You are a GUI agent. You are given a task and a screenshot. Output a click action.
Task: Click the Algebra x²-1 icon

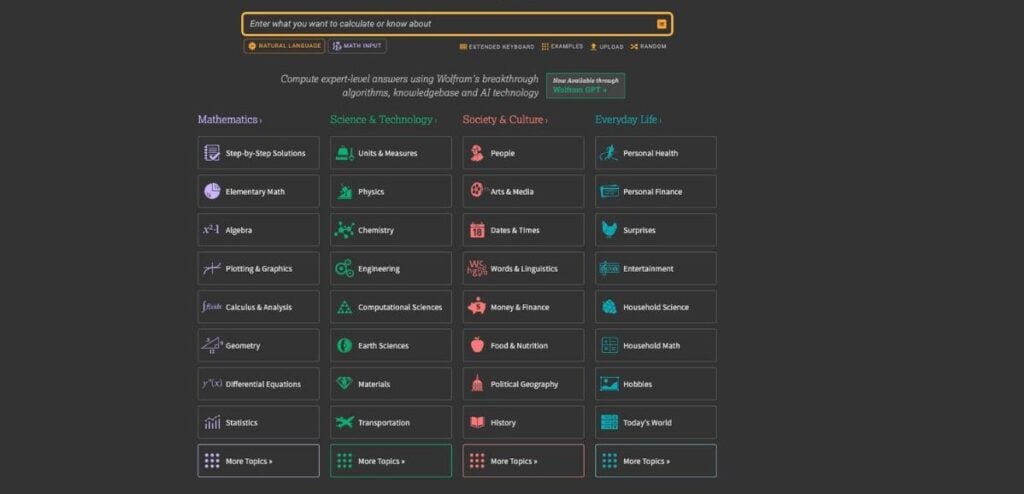coord(211,230)
